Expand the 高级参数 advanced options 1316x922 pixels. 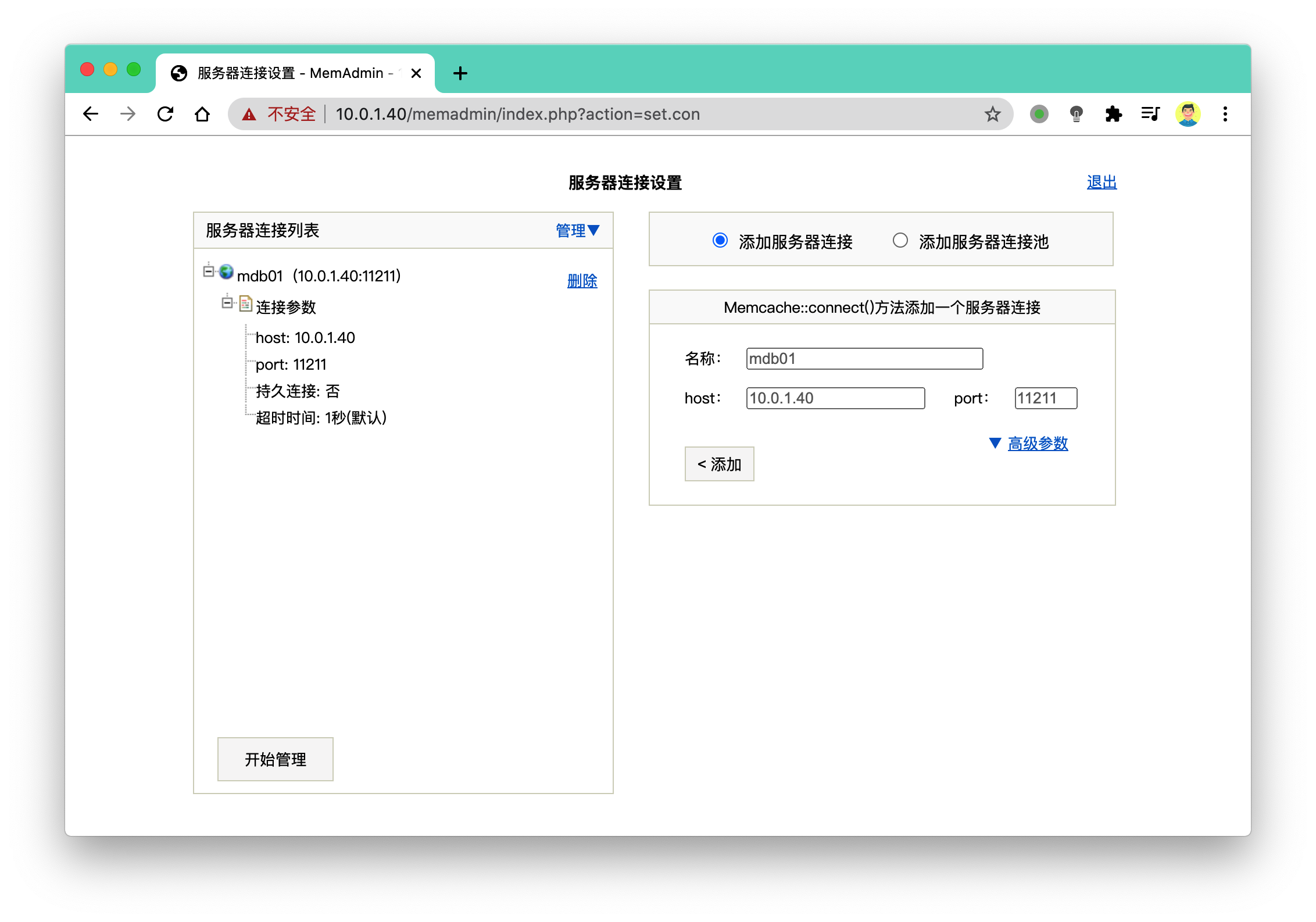1038,444
